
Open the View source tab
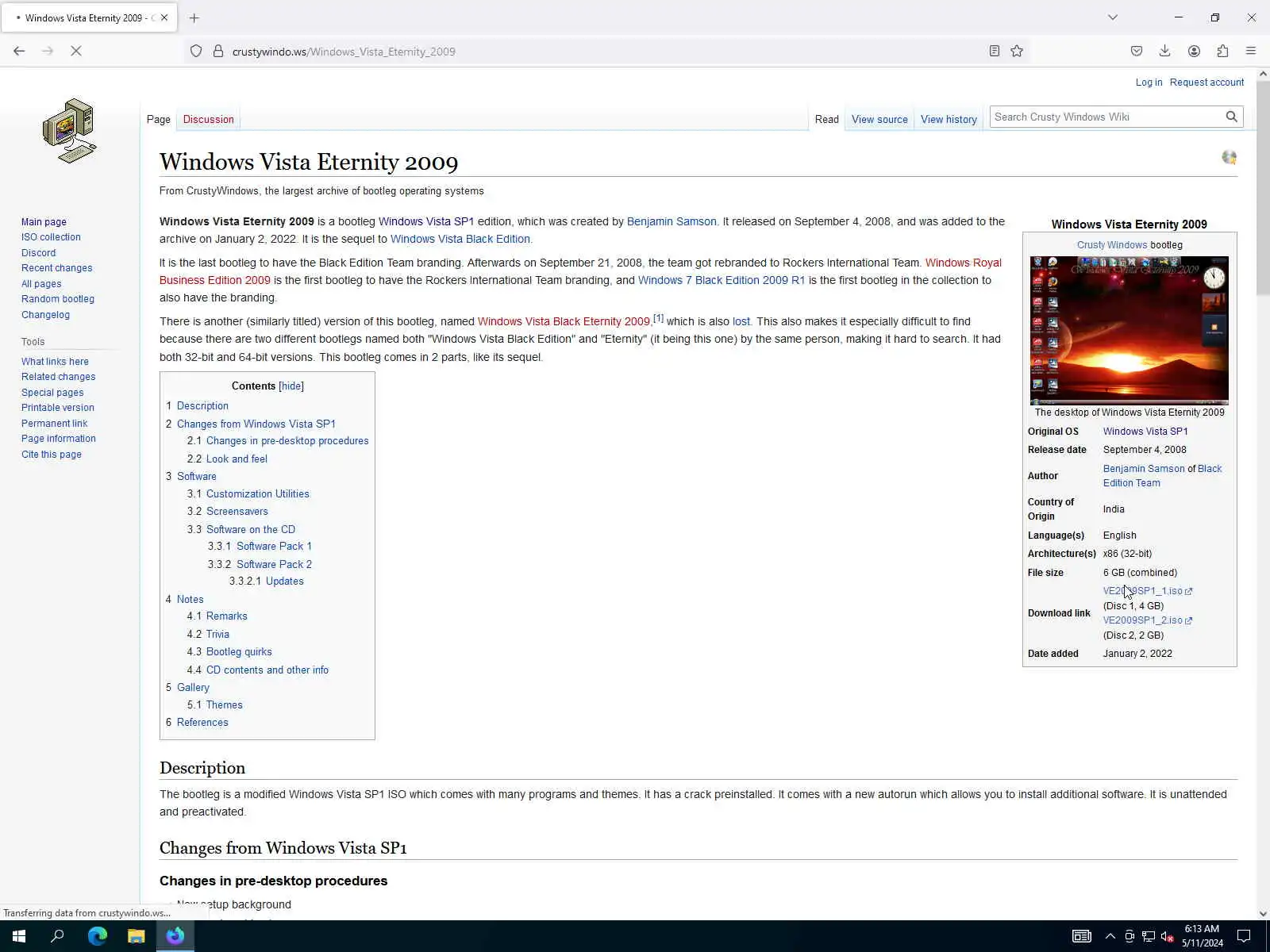click(x=879, y=119)
